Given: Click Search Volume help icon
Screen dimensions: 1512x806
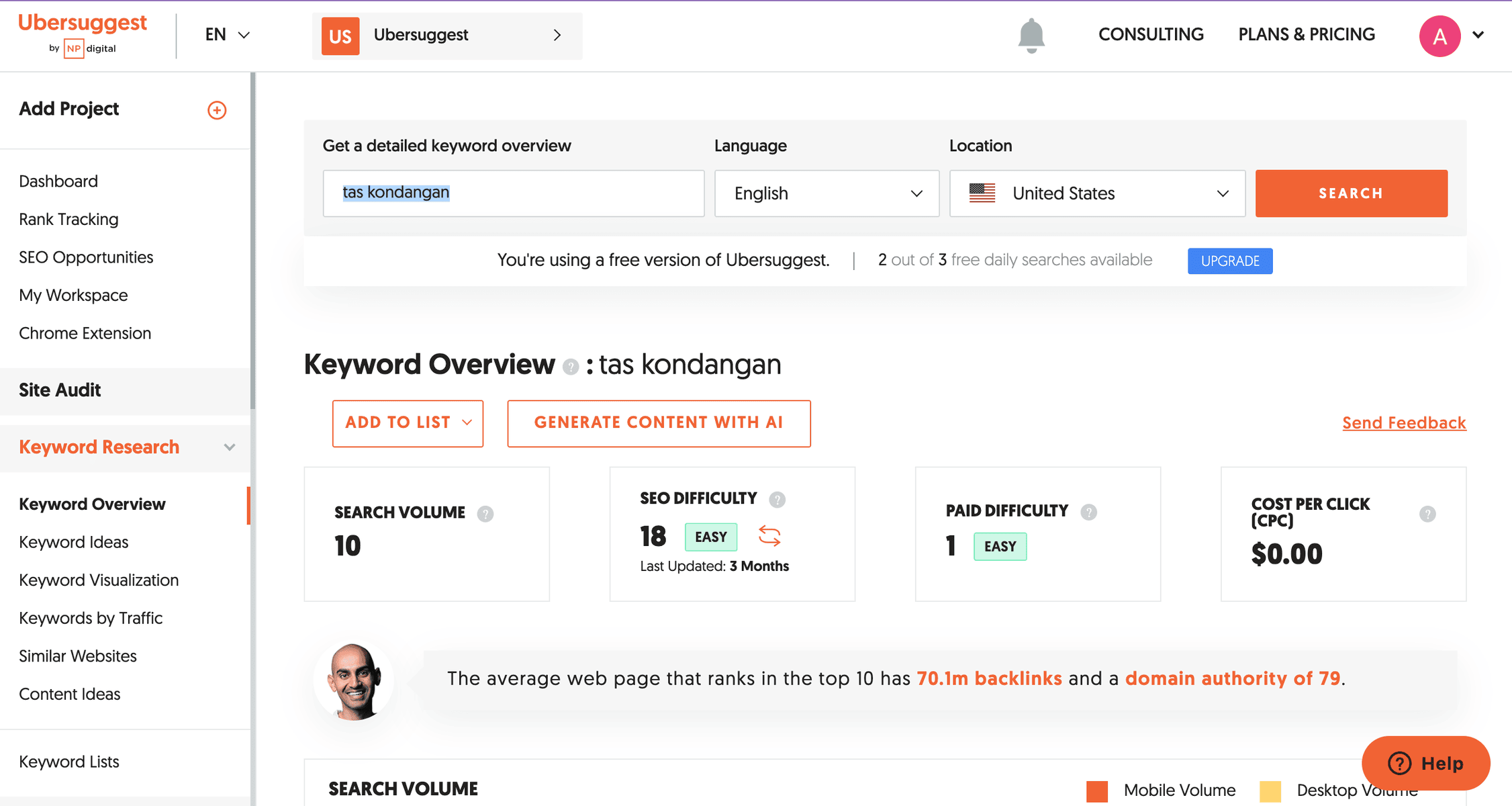Looking at the screenshot, I should (x=485, y=514).
